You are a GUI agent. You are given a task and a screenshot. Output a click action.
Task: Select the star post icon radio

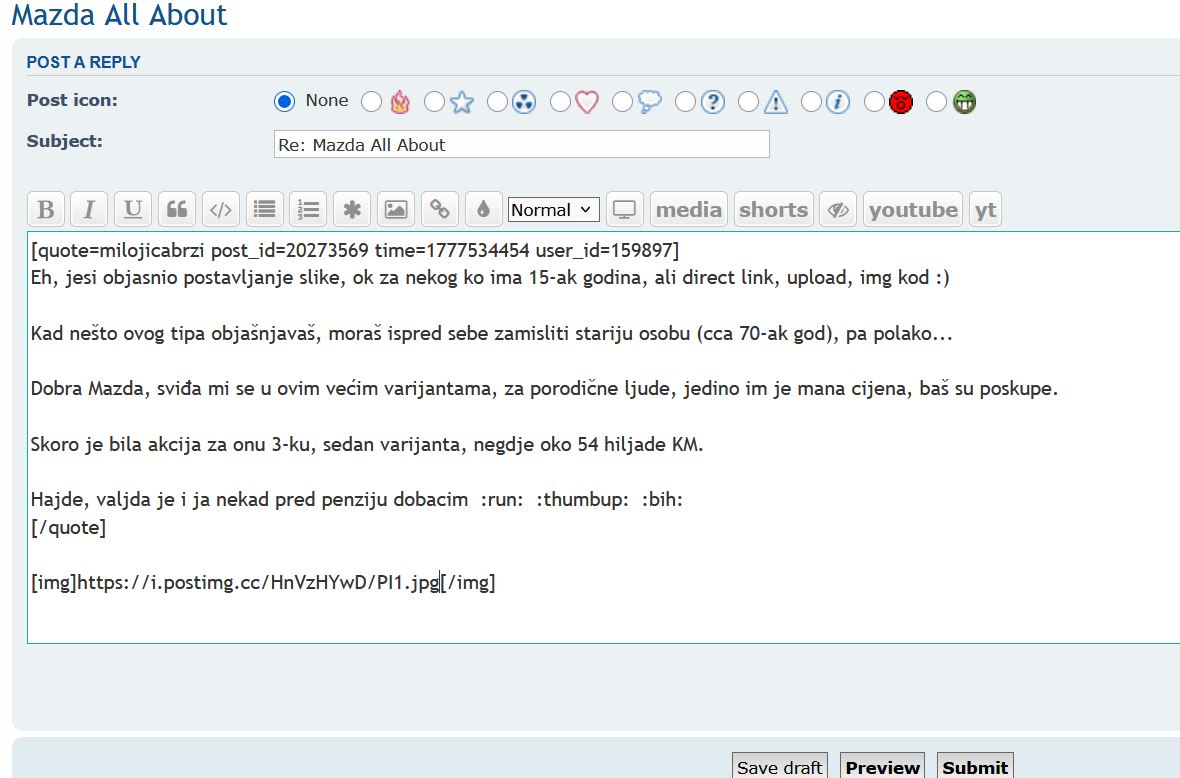coord(434,102)
